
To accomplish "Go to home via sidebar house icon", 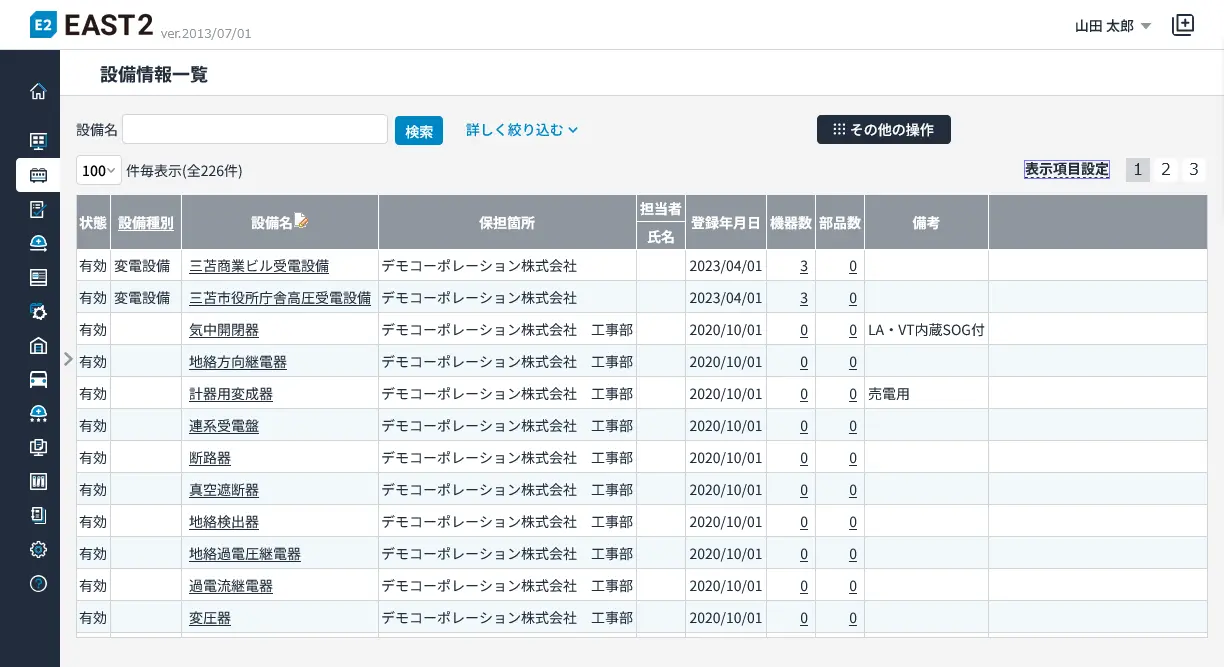I will click(38, 92).
